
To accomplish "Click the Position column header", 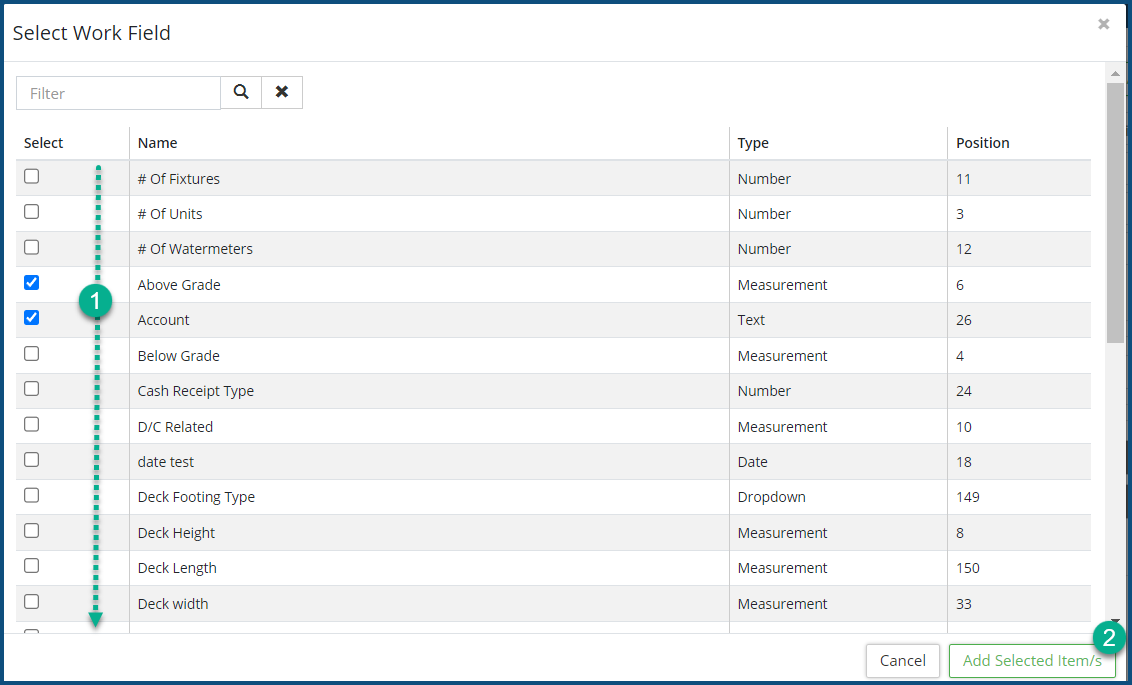I will [x=982, y=143].
